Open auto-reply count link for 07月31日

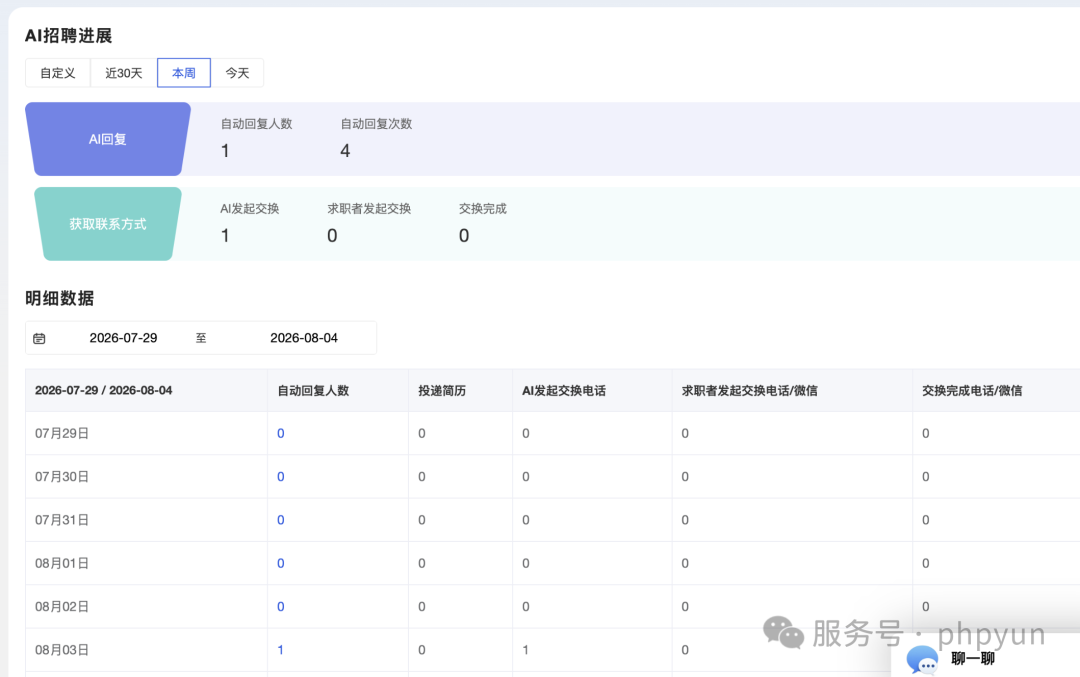tap(280, 520)
